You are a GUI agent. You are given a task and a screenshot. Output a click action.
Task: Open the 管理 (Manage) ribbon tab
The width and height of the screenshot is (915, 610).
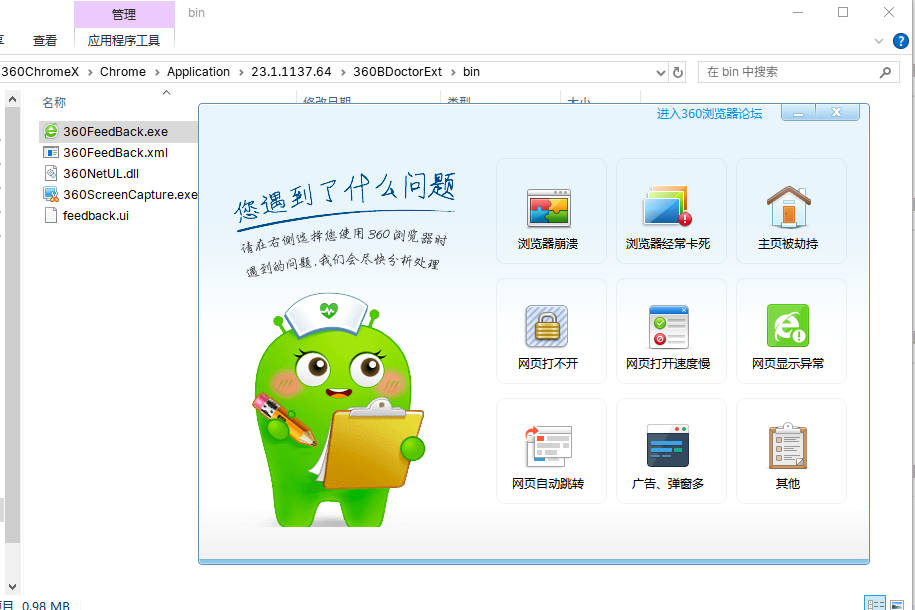pos(124,14)
